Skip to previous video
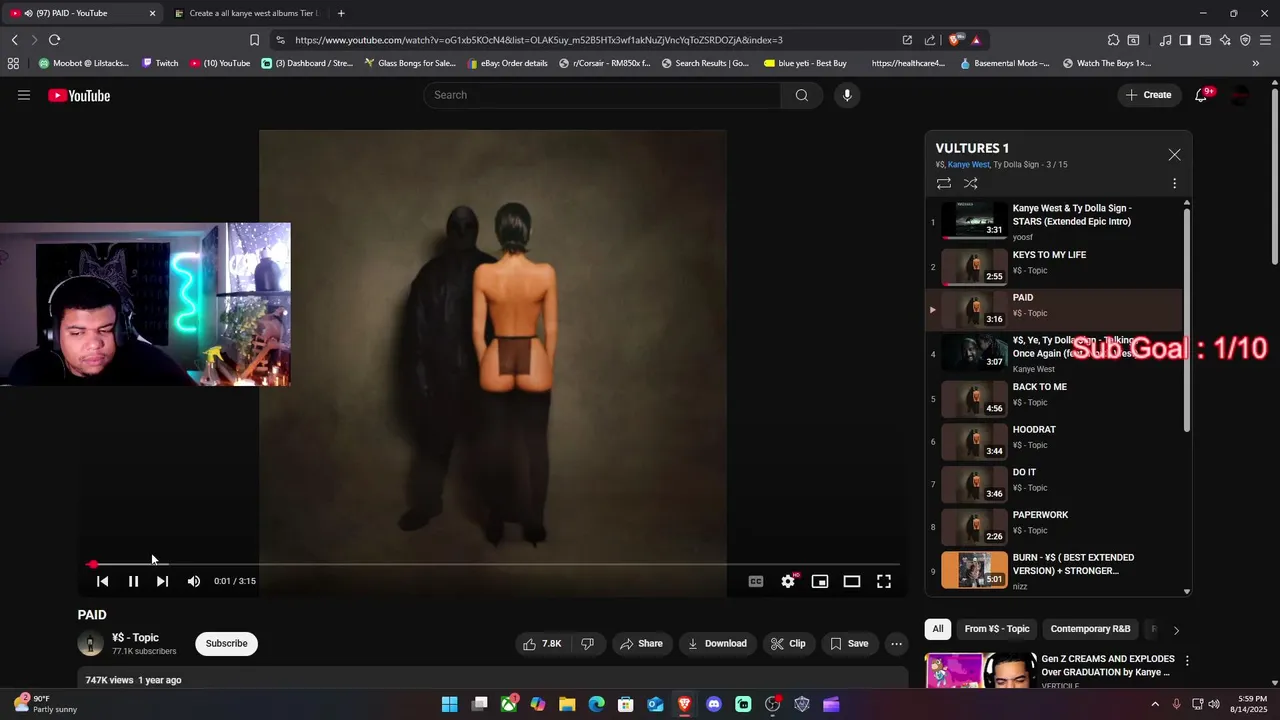Screen dimensions: 1280x720 coord(102,581)
